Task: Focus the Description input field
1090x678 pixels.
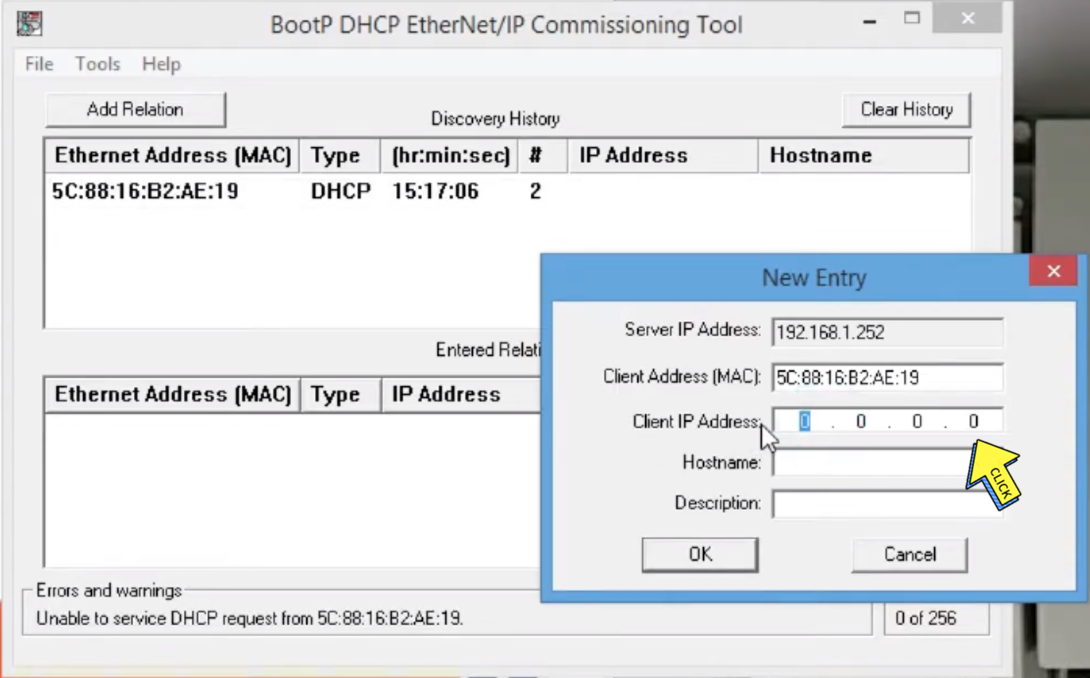Action: click(x=888, y=503)
